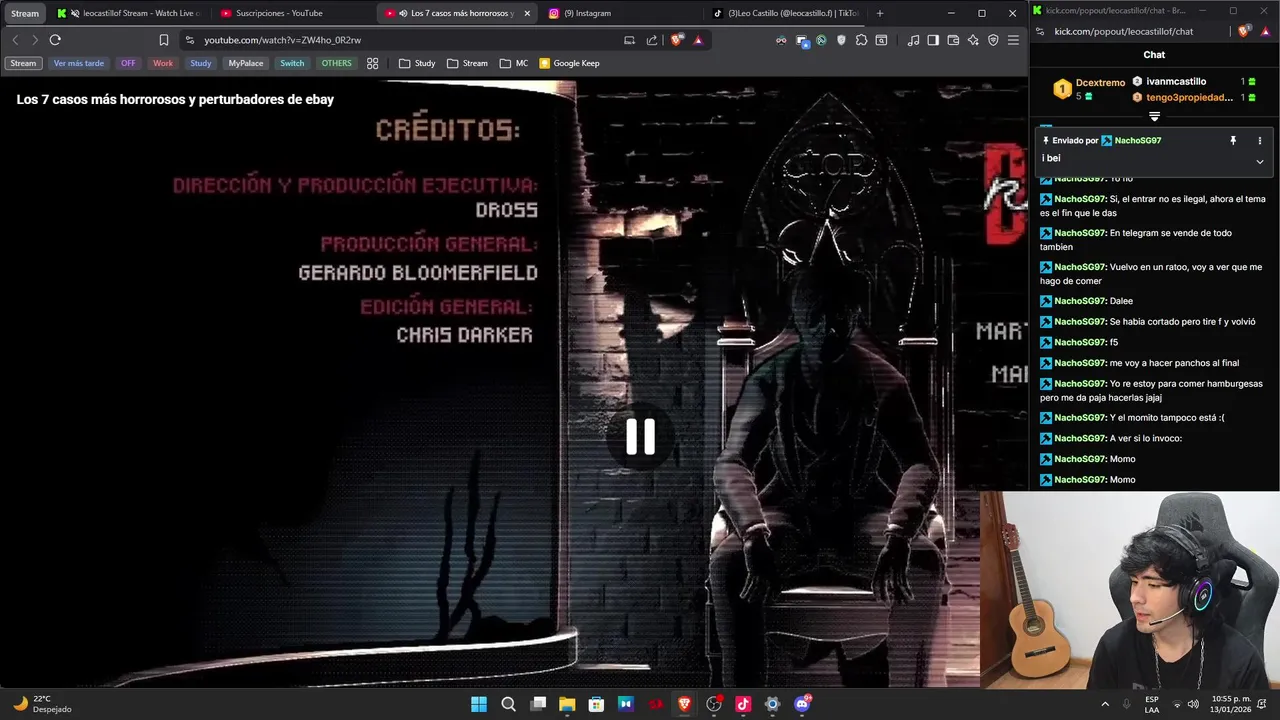Click Dcextremo top gifter name

pos(1100,83)
